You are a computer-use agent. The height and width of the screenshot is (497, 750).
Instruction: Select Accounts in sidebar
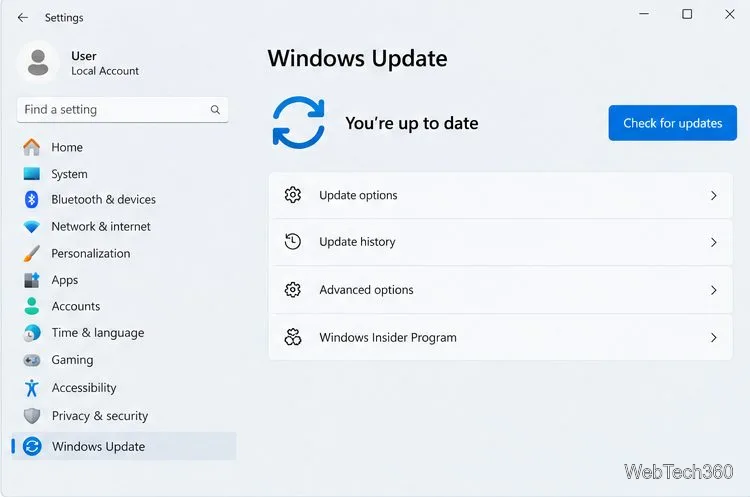click(76, 307)
